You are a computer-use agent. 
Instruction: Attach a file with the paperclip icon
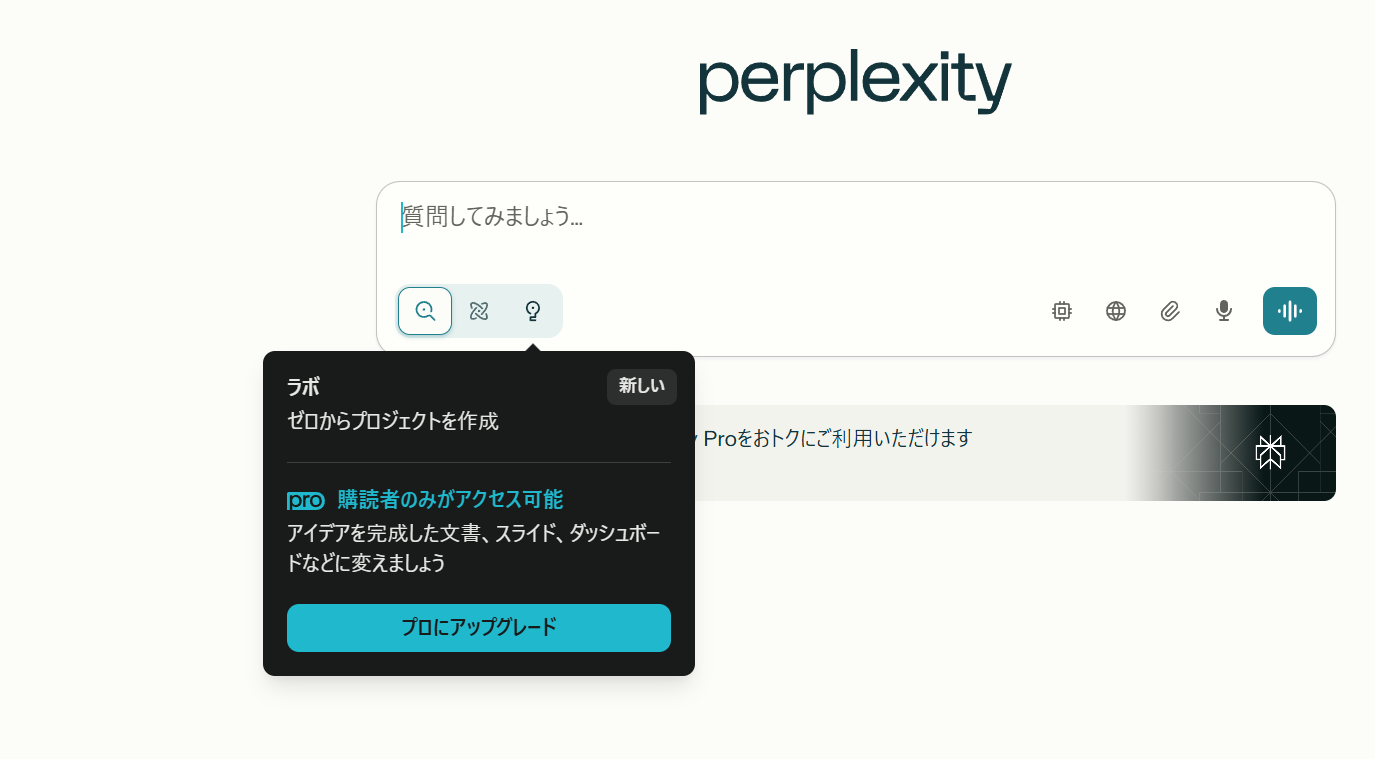pos(1170,311)
